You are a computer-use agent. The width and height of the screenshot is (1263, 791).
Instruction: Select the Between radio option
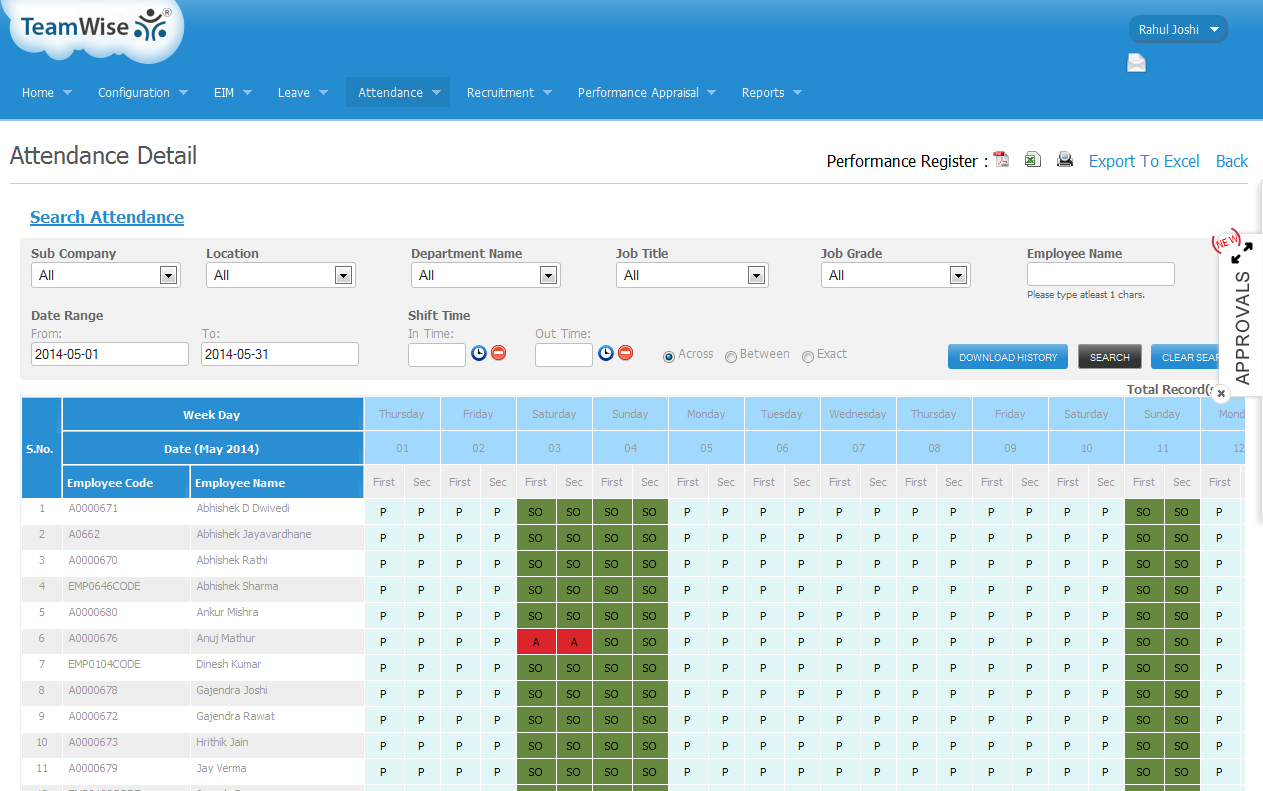pyautogui.click(x=731, y=356)
